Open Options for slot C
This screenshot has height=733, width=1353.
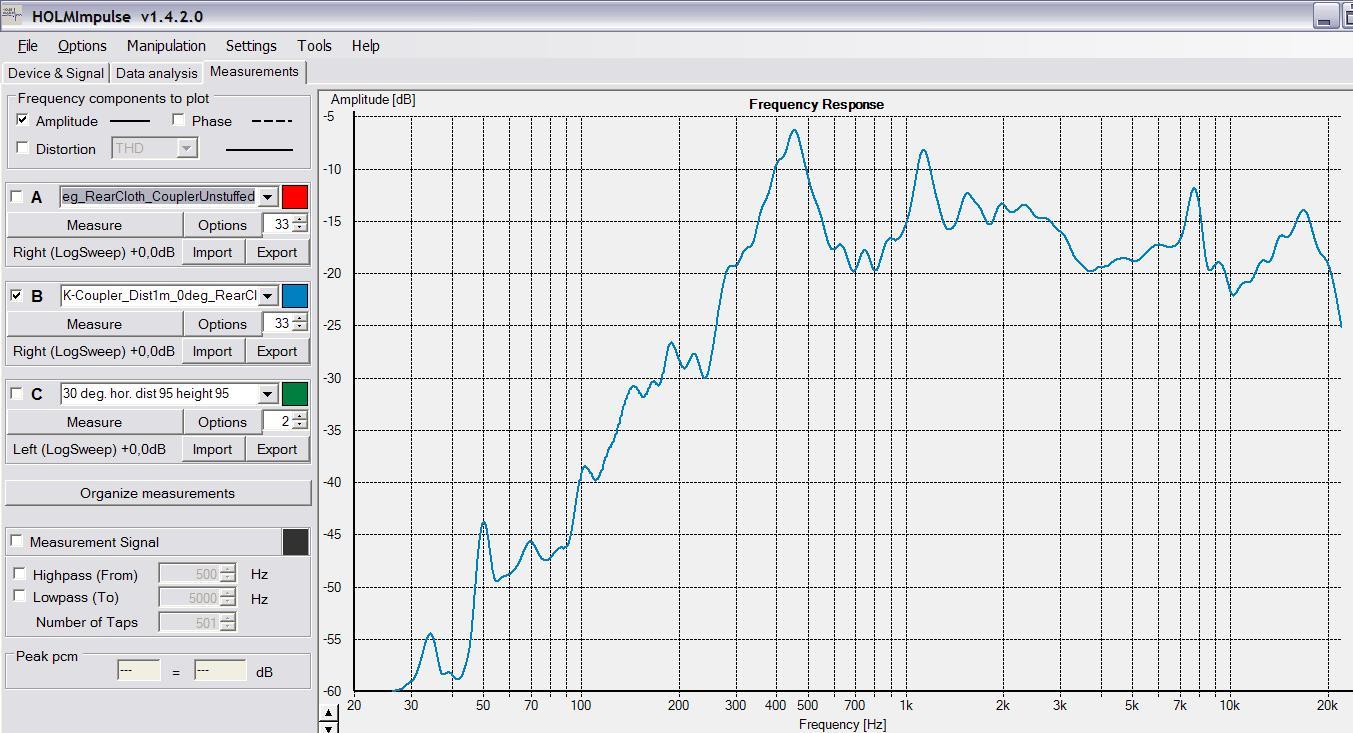pos(222,422)
